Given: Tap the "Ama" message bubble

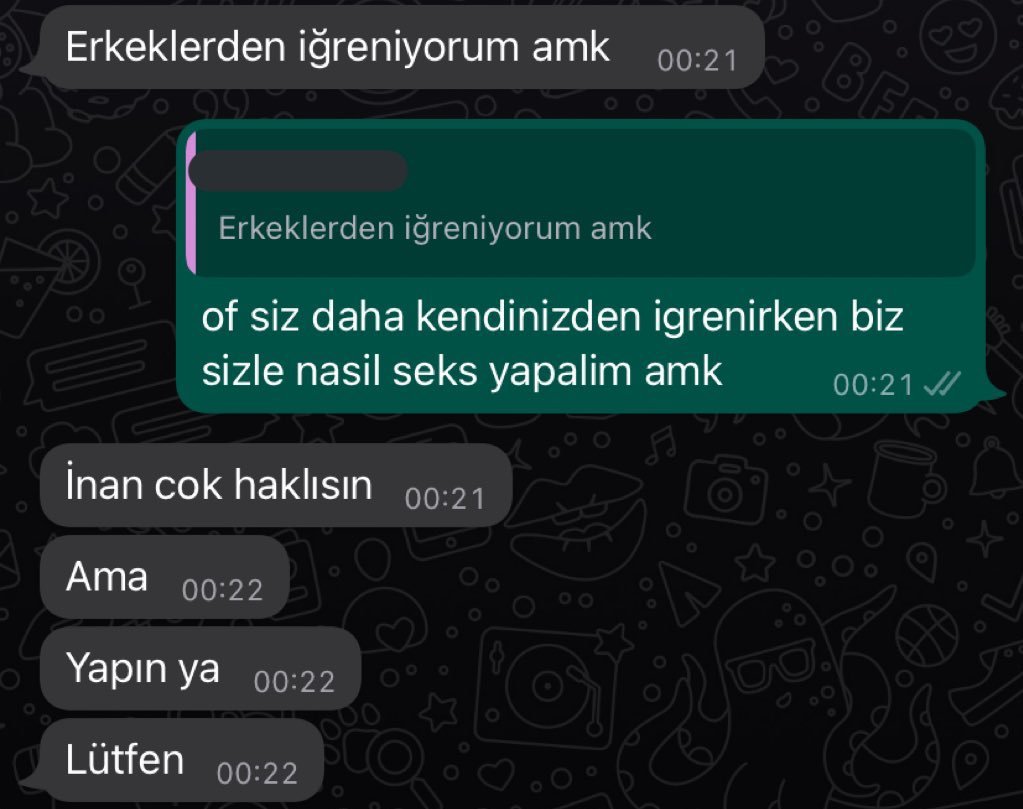Looking at the screenshot, I should point(164,577).
